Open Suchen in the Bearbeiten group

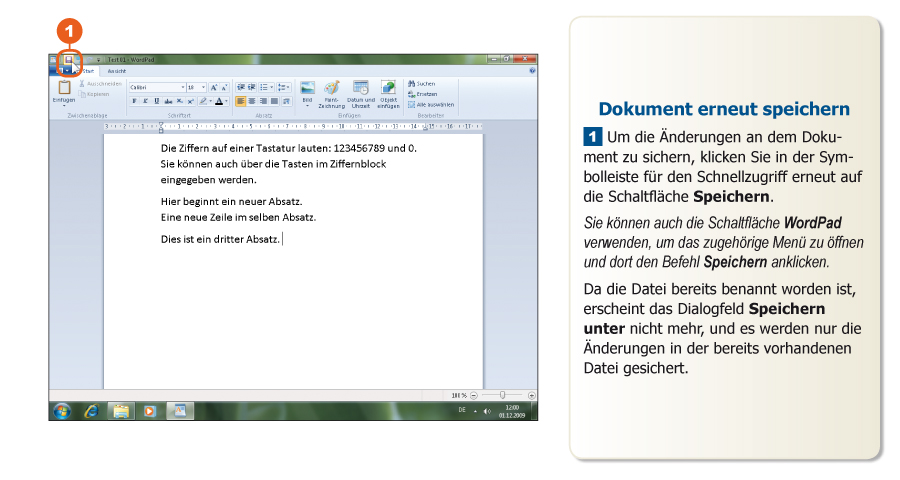pos(421,84)
